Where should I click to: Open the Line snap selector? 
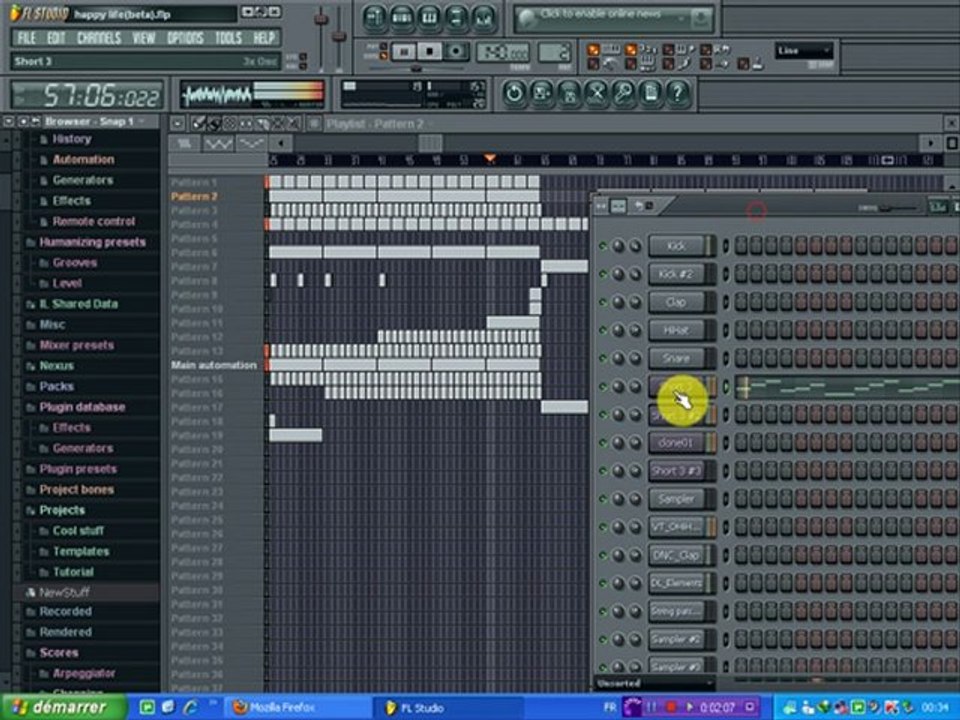[x=804, y=50]
